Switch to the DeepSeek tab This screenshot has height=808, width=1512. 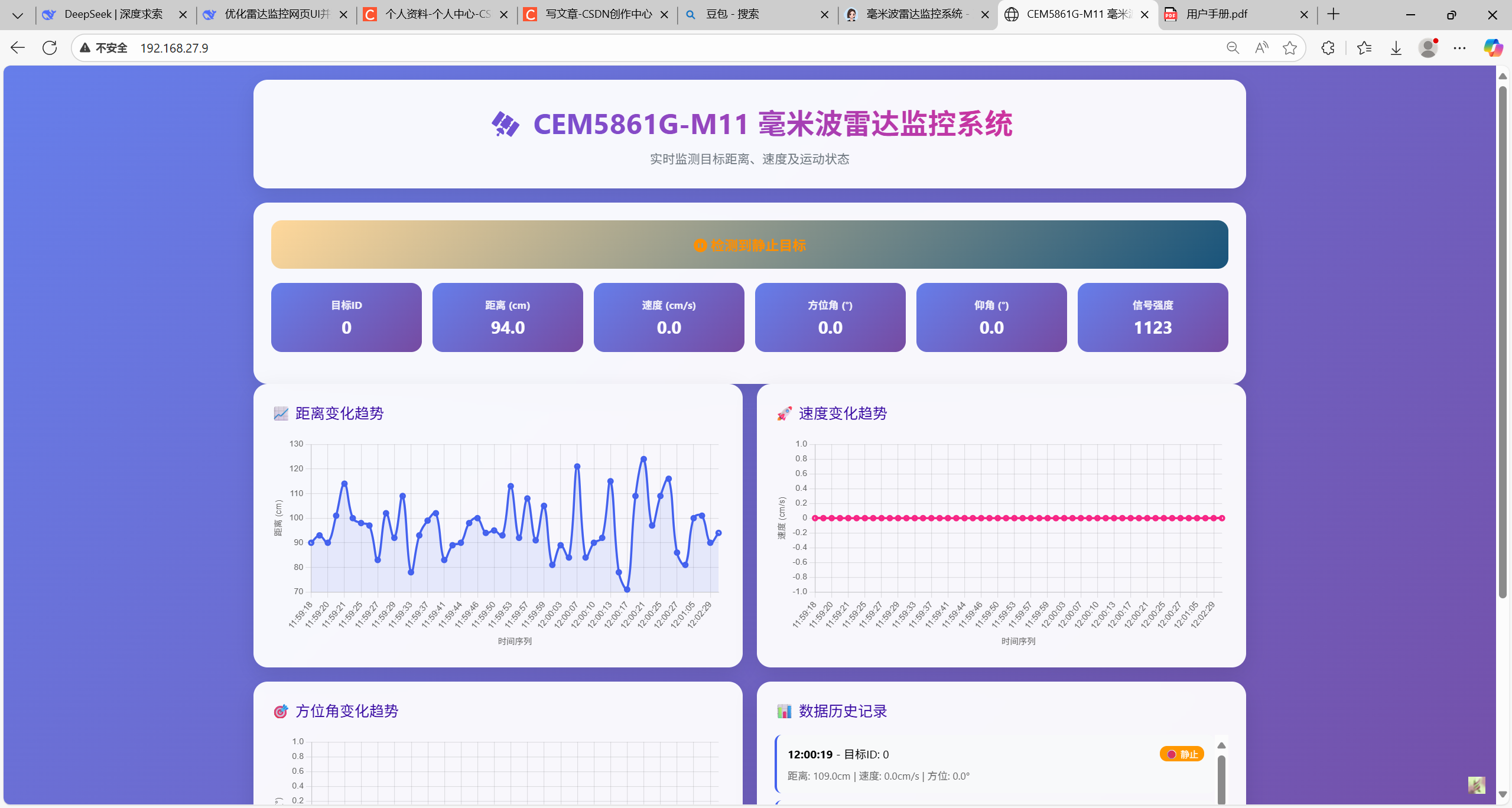click(112, 14)
